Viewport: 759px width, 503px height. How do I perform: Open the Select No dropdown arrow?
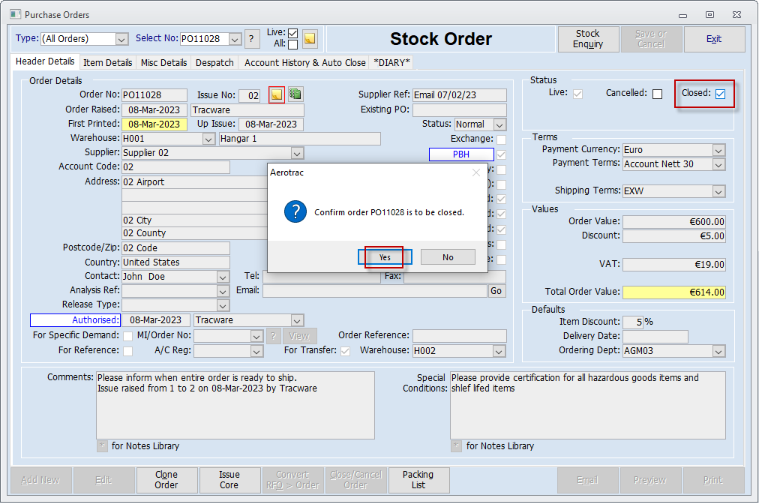pos(235,39)
